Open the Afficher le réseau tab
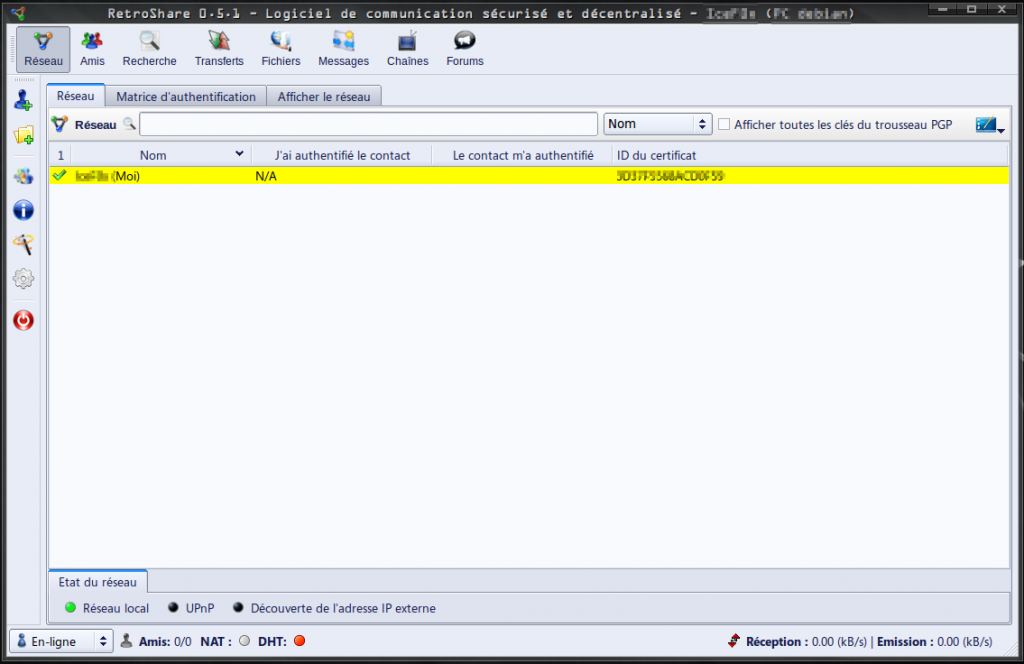The width and height of the screenshot is (1024, 664). pos(324,97)
